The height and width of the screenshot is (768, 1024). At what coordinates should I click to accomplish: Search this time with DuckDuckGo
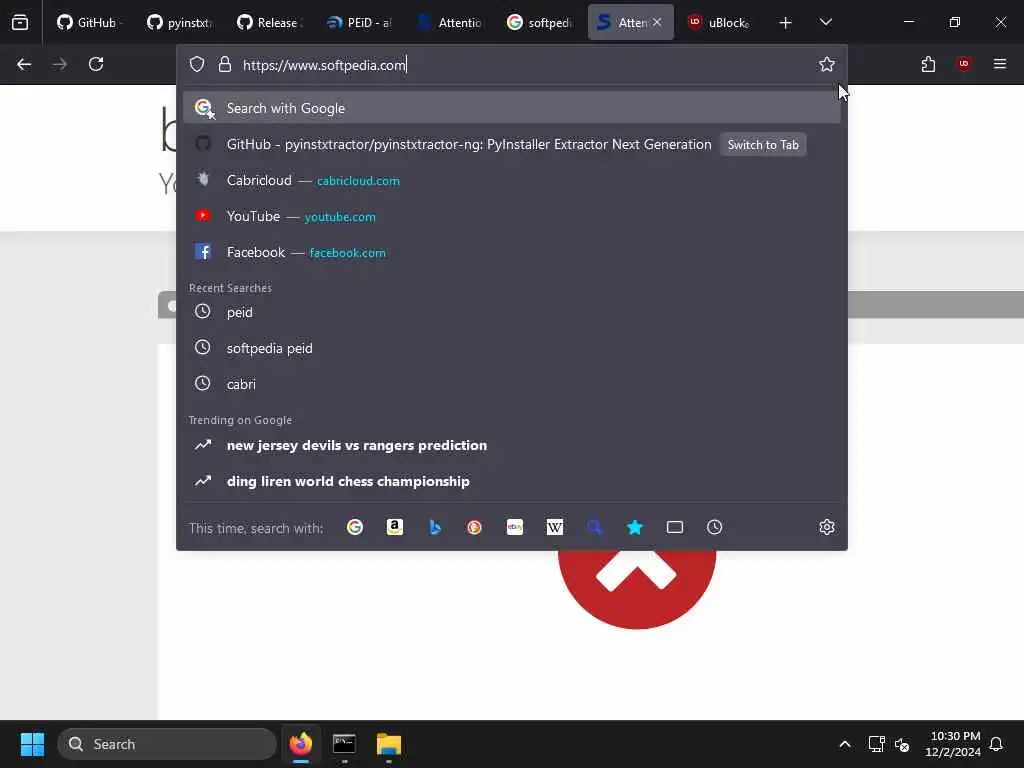pyautogui.click(x=475, y=527)
